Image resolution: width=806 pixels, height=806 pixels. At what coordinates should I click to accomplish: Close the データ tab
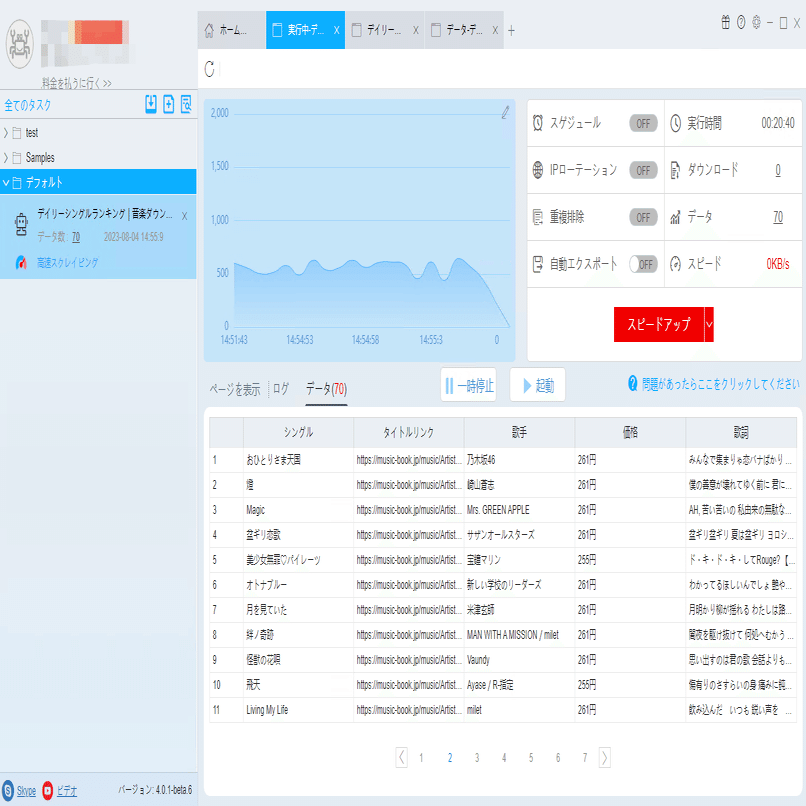point(495,30)
